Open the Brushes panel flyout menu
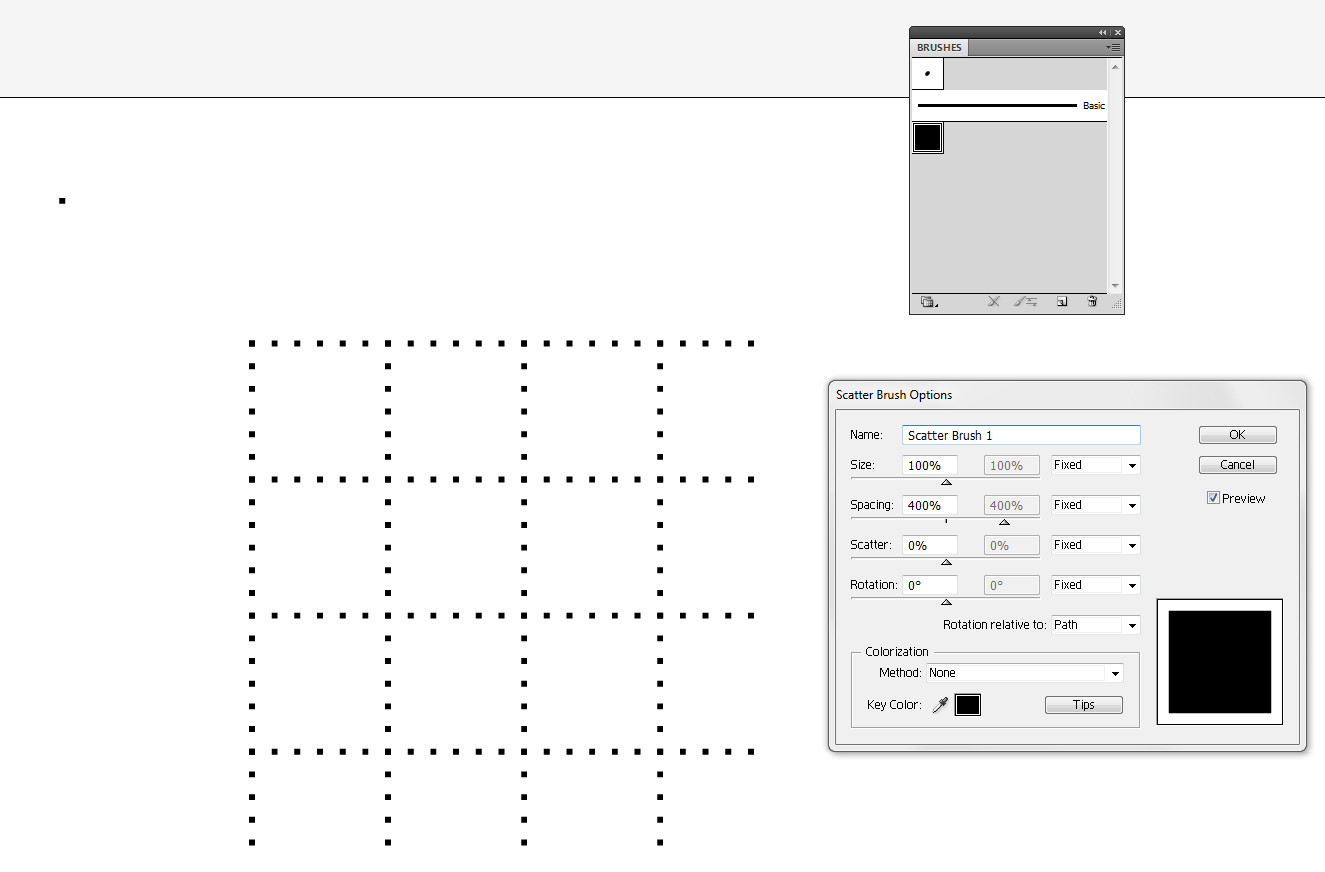 click(x=1113, y=48)
